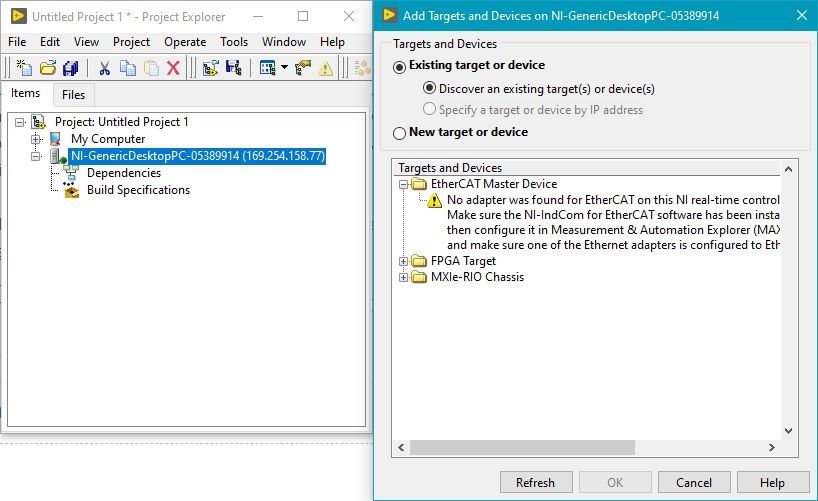Open the File menu
818x501 pixels.
point(17,42)
